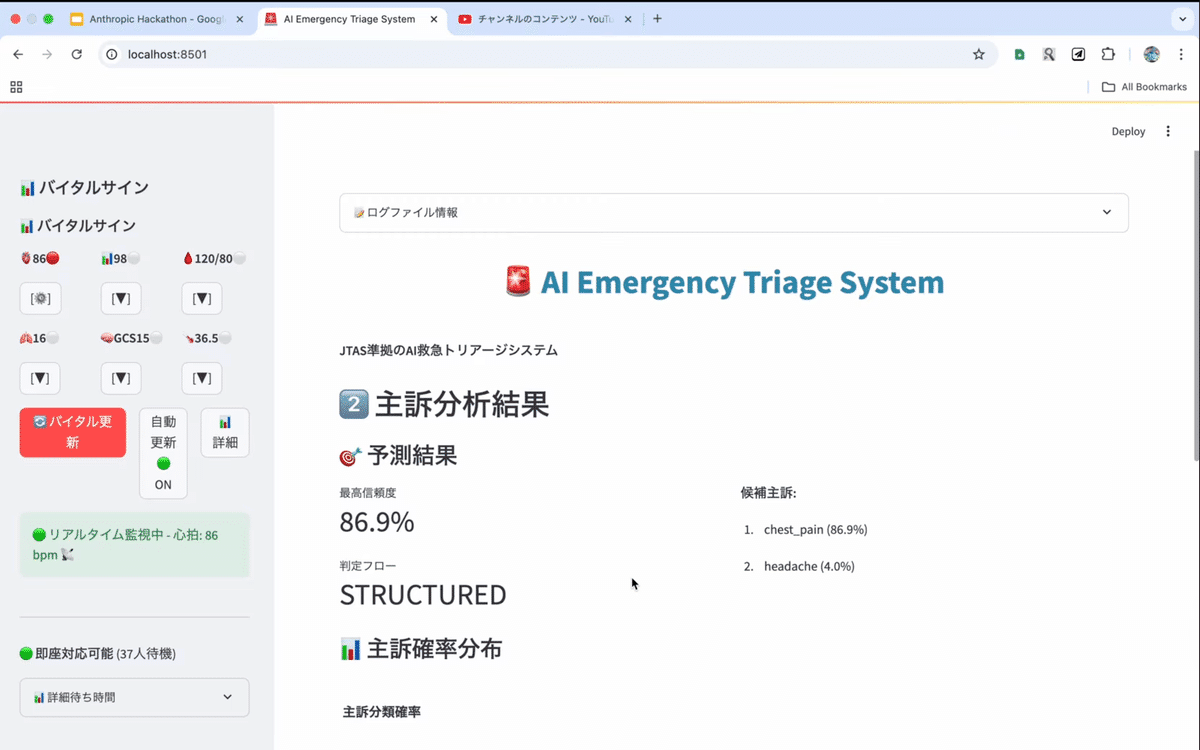Click the [▼] button under blood pressure 120/80
1200x750 pixels.
201,299
